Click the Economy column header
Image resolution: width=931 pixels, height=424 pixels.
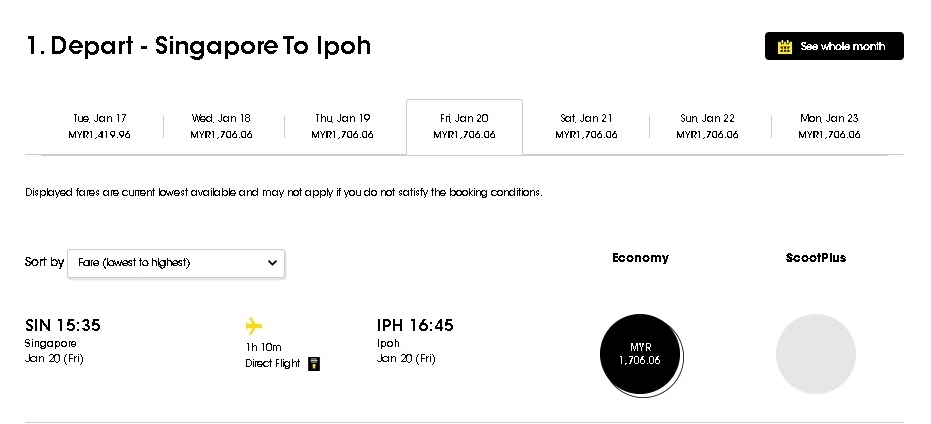[x=641, y=258]
